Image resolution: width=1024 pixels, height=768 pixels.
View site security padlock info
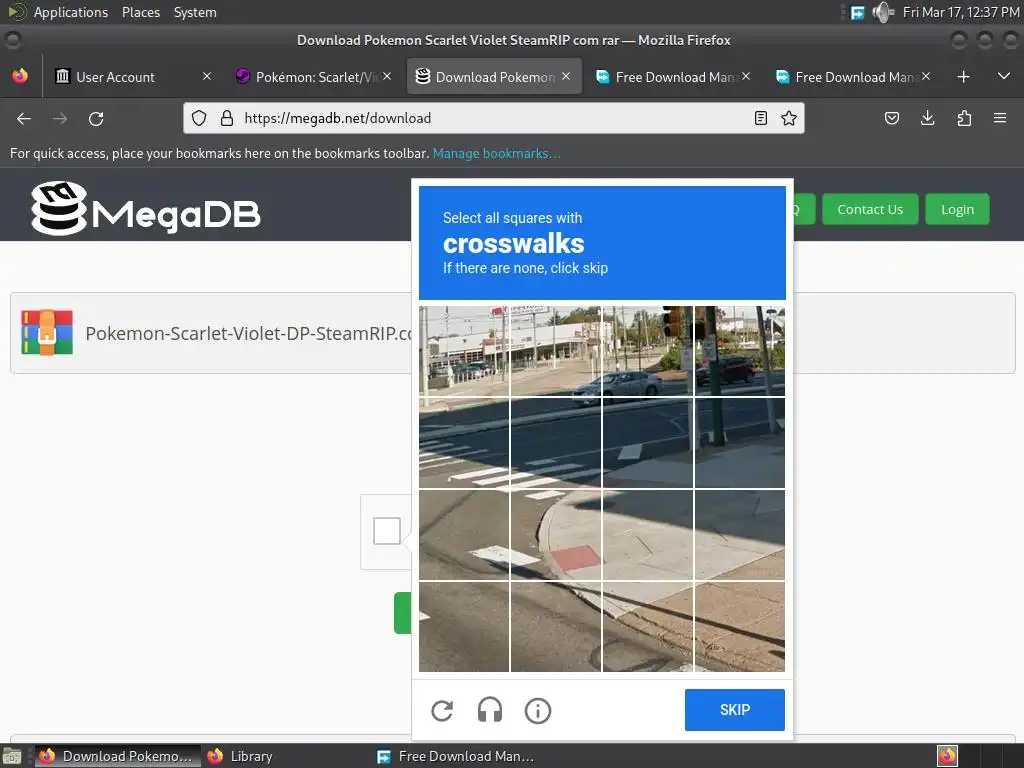(x=227, y=118)
